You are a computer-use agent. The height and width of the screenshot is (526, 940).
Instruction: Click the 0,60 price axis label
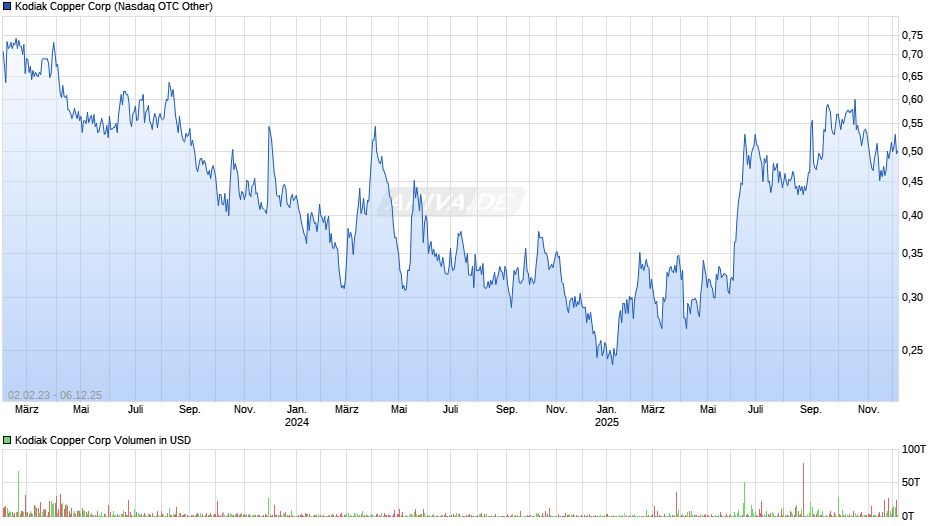click(912, 100)
